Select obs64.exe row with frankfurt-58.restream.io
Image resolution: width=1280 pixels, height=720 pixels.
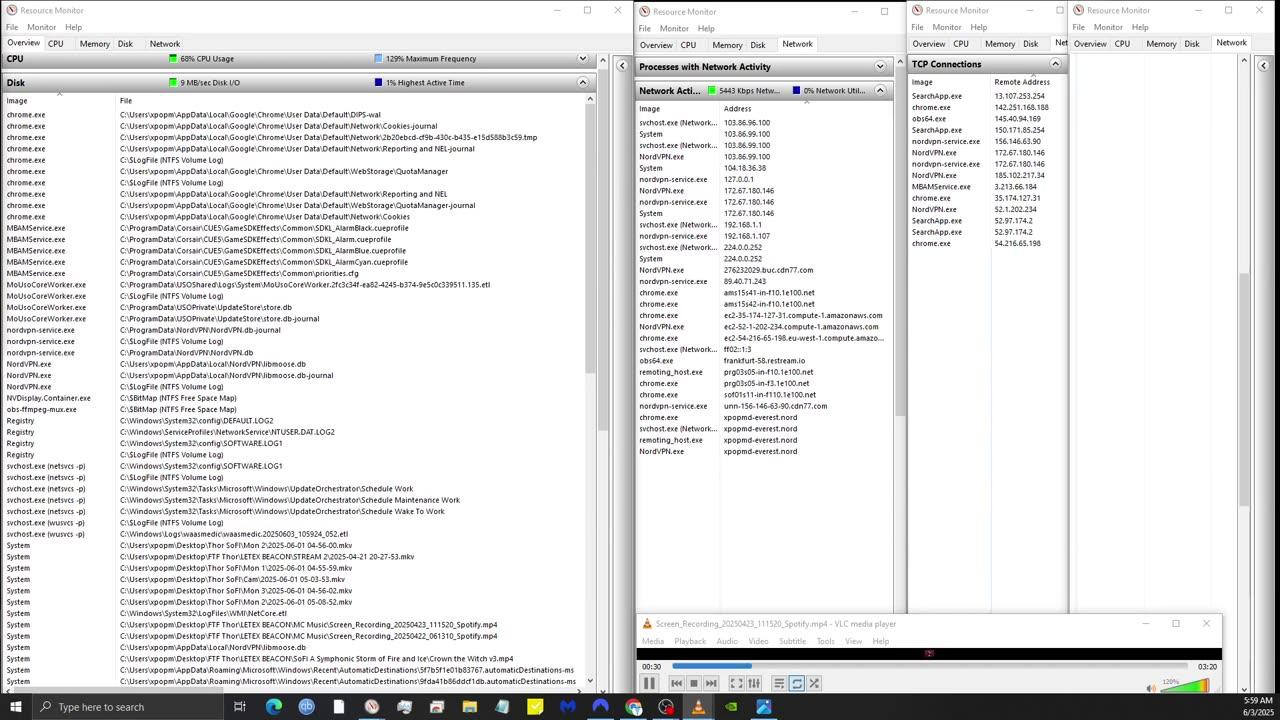point(764,361)
